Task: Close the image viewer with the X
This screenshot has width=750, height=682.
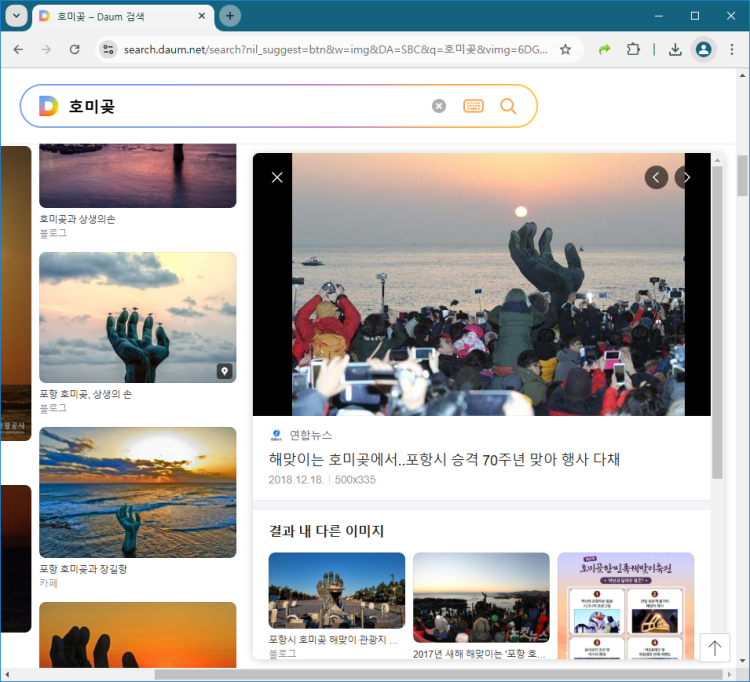Action: 277,177
